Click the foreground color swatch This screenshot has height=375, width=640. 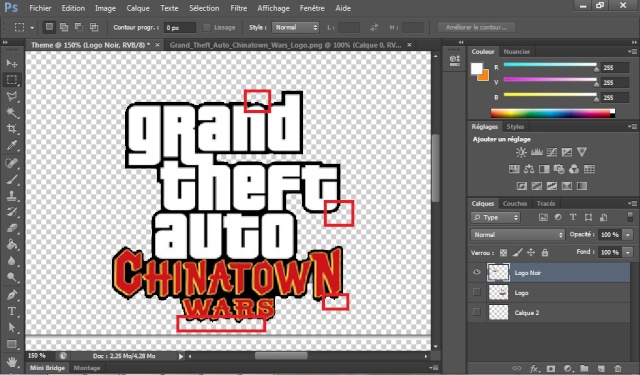[476, 69]
